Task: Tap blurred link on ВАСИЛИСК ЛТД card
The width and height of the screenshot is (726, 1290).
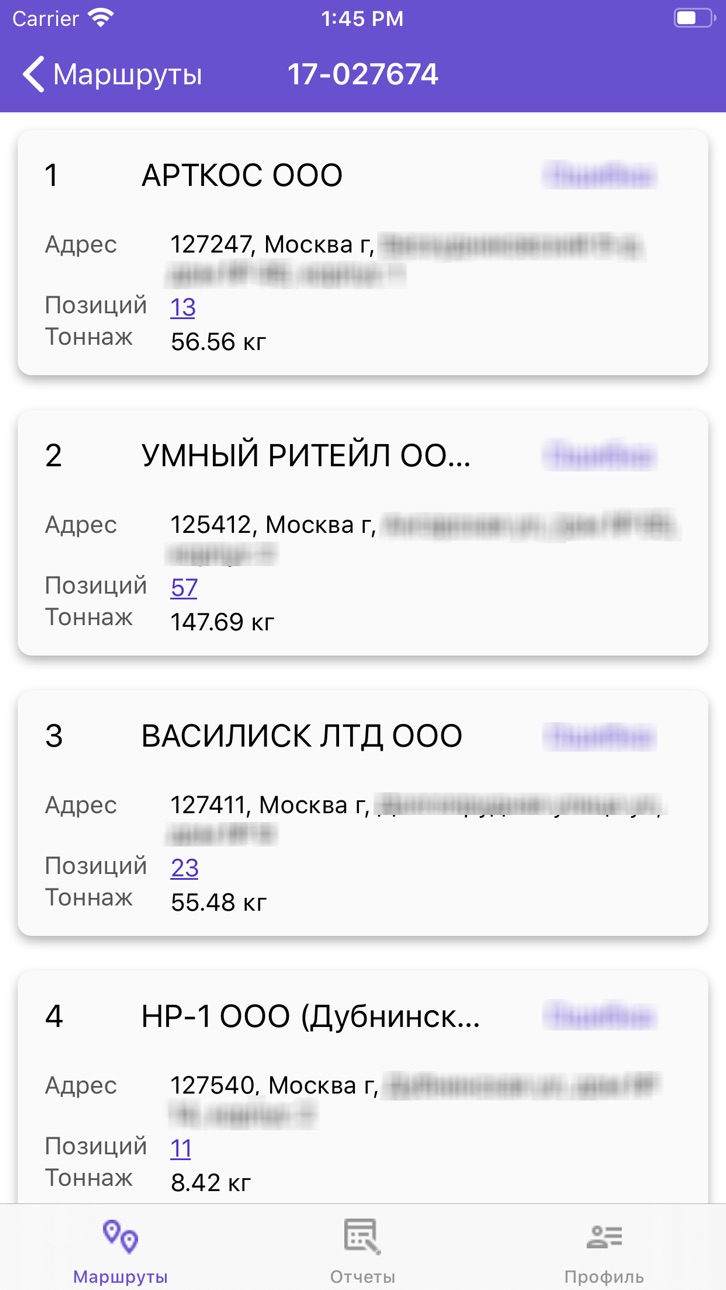Action: point(600,736)
